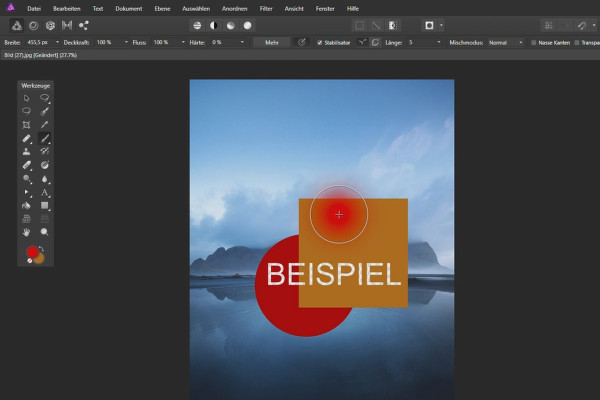Select the Node tool
This screenshot has height=400, width=600.
pos(26,192)
